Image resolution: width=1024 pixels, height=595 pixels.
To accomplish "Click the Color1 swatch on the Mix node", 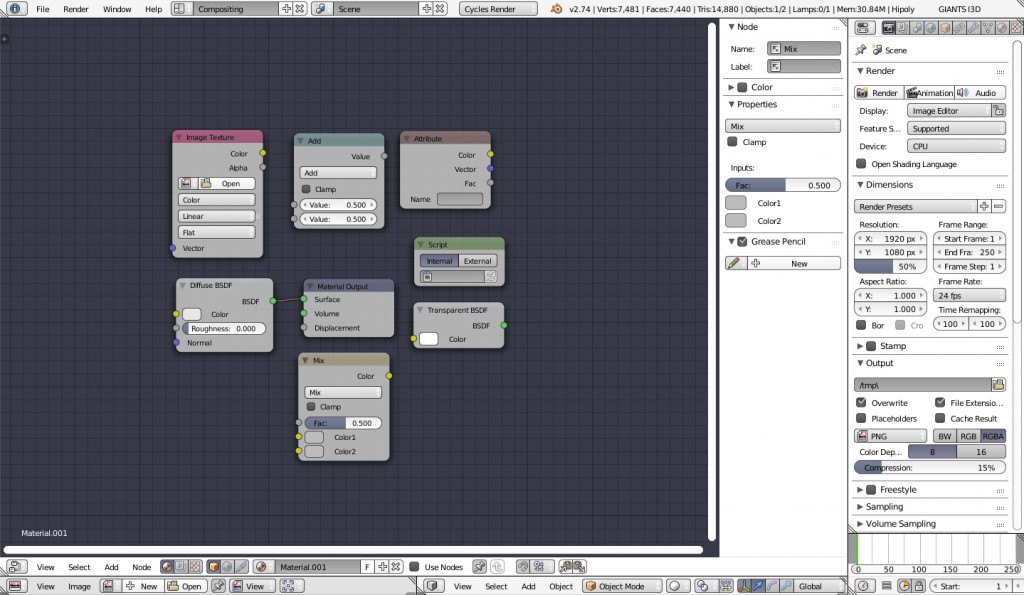I will click(315, 437).
